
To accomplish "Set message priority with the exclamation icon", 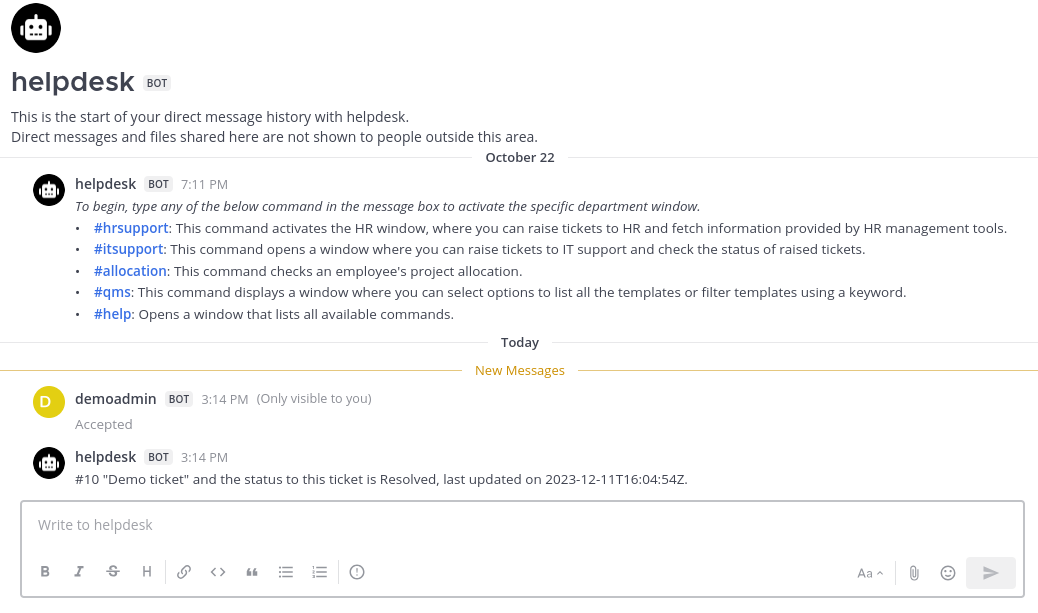I will (357, 572).
